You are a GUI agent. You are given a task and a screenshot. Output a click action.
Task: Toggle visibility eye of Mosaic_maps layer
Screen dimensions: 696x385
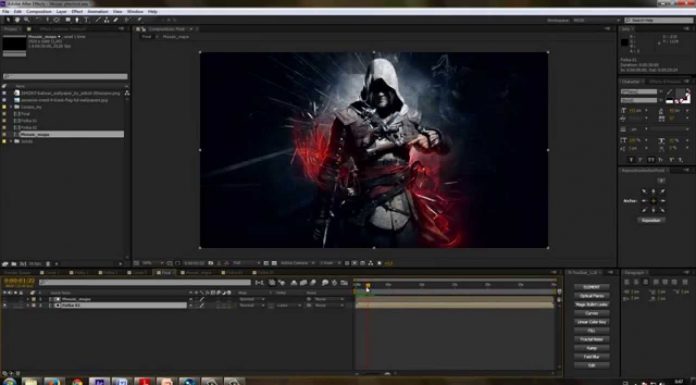(x=4, y=299)
